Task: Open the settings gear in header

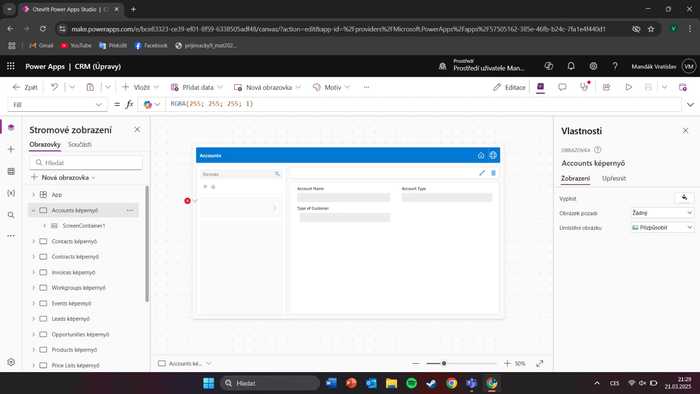Action: coord(593,66)
